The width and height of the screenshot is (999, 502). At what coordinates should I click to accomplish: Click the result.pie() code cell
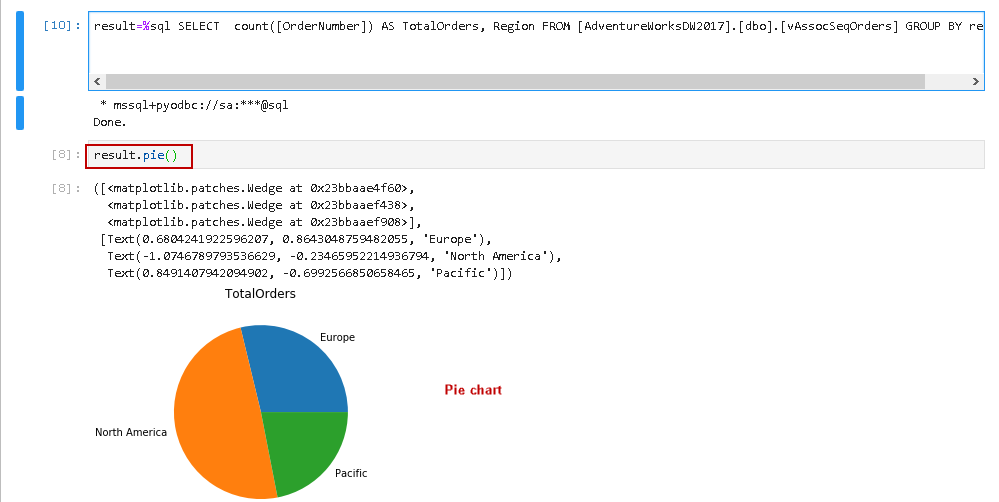[x=536, y=155]
